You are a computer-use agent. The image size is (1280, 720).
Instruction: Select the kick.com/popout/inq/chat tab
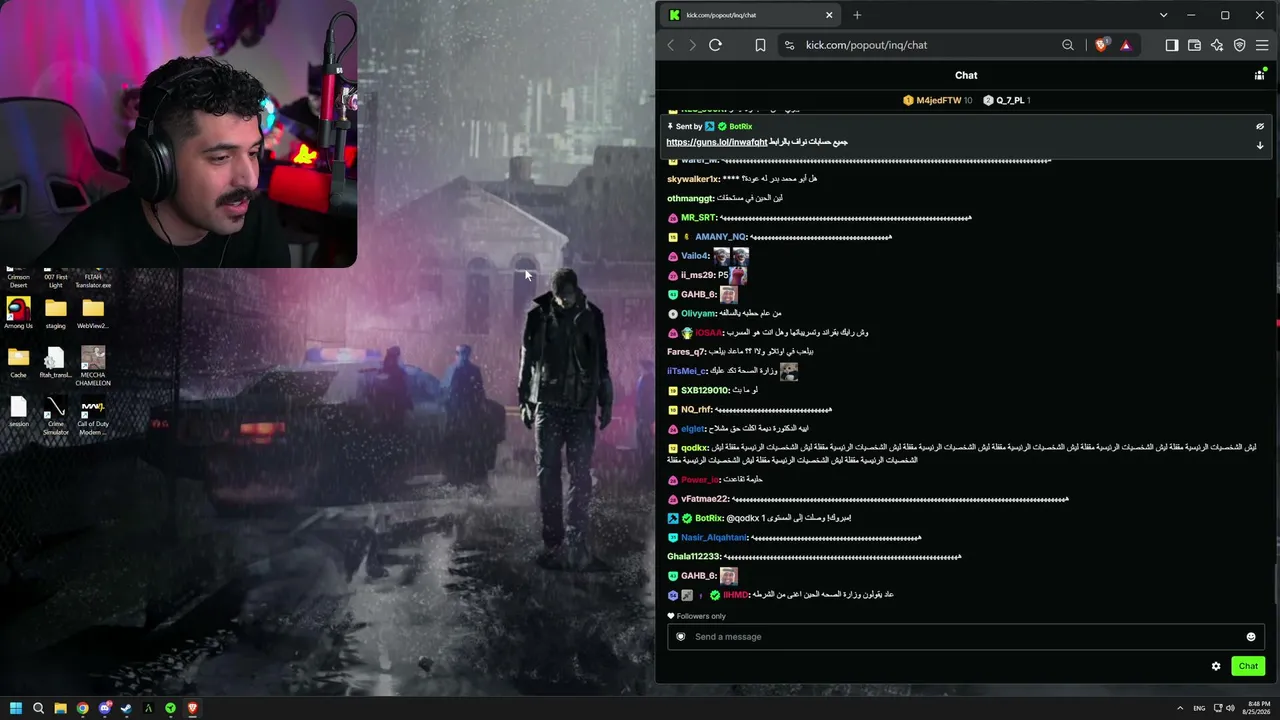tap(751, 15)
